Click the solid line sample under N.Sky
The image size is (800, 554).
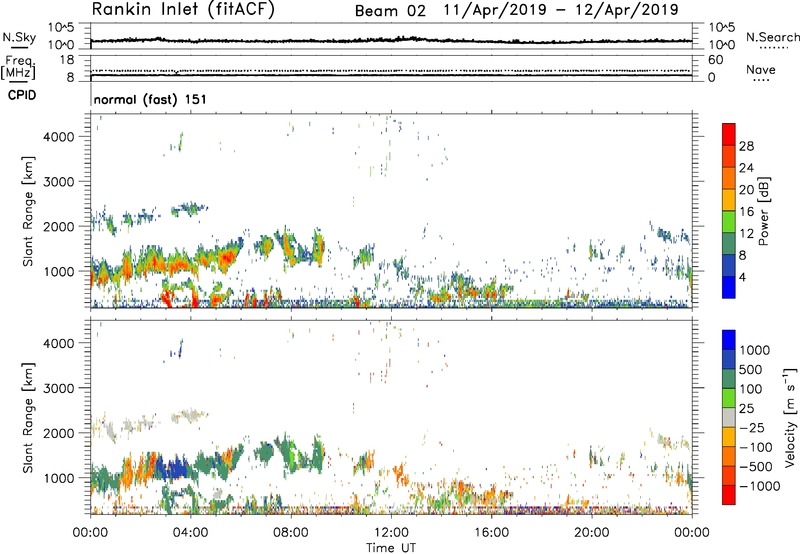point(19,48)
